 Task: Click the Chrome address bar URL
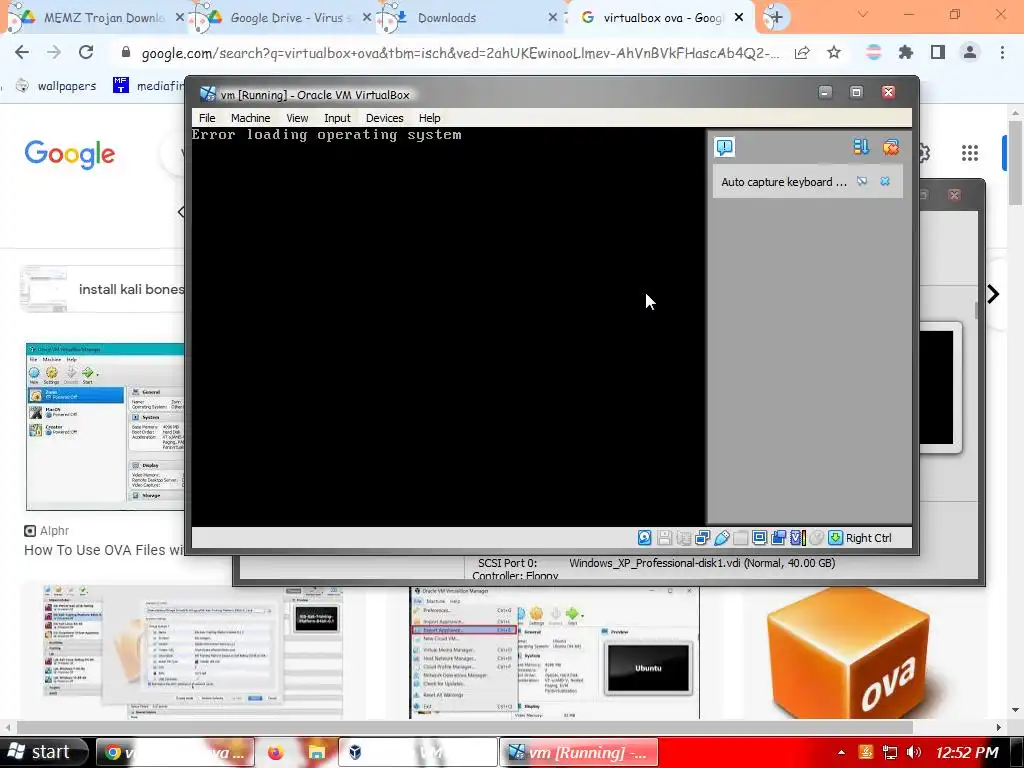[x=460, y=53]
